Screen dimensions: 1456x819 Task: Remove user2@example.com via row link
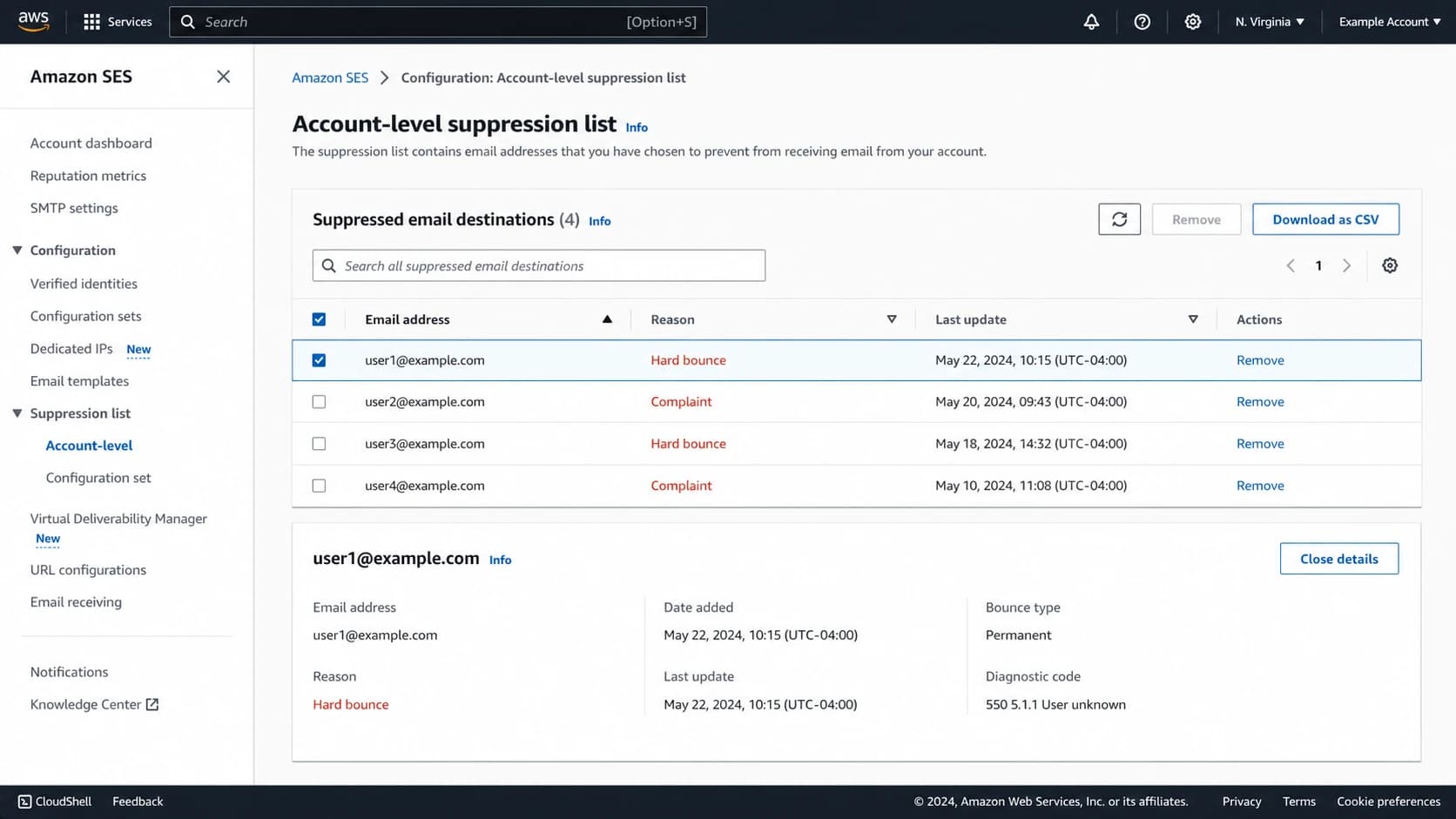pyautogui.click(x=1260, y=402)
